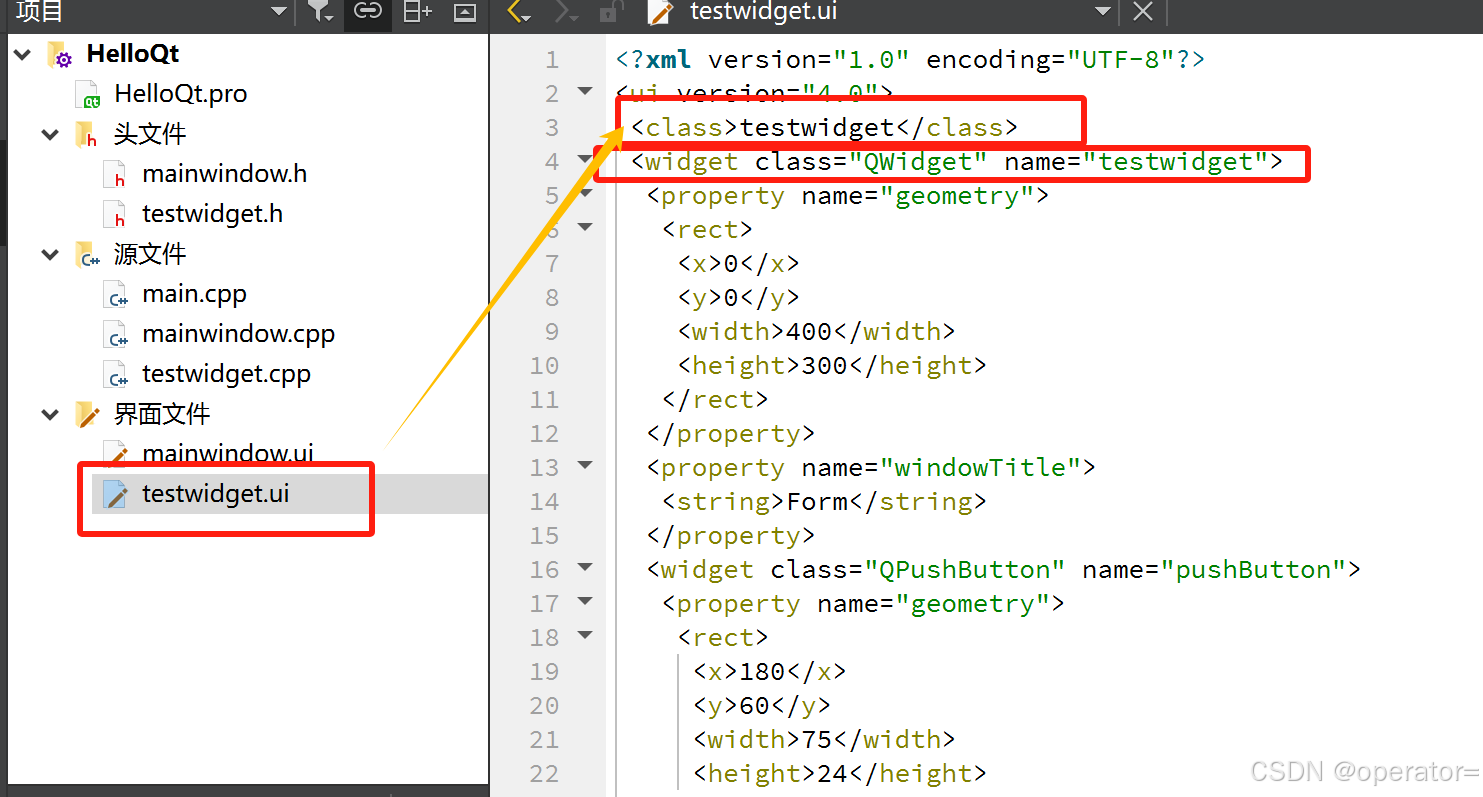1483x797 pixels.
Task: Click the height 24 element text
Action: coord(840,774)
